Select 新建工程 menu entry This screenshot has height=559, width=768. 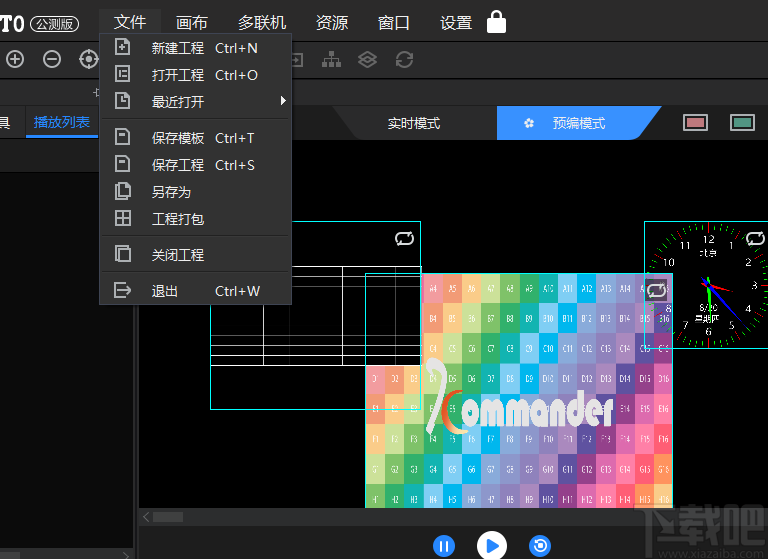[x=195, y=48]
